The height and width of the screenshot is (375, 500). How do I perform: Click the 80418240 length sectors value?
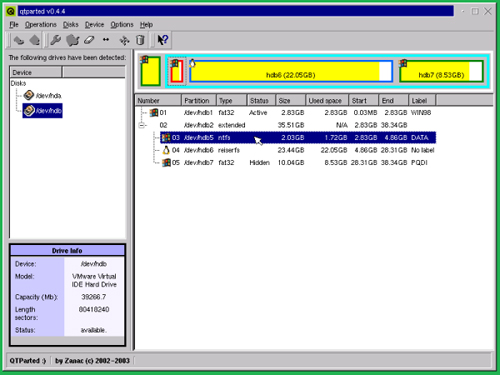[x=94, y=310]
